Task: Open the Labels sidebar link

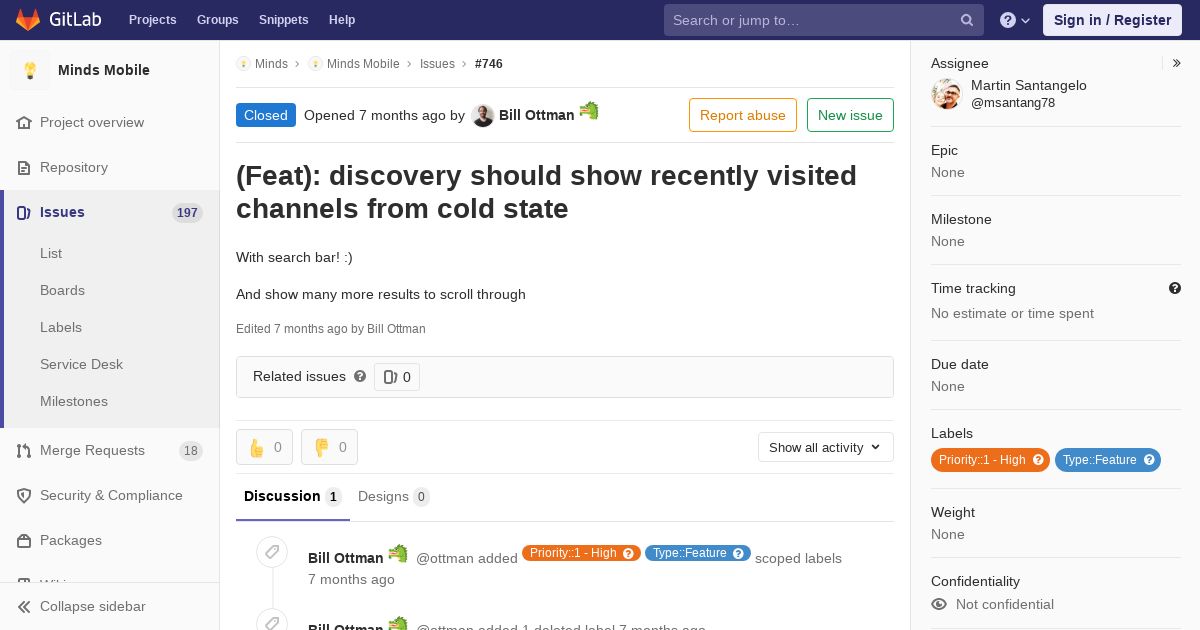Action: tap(61, 327)
